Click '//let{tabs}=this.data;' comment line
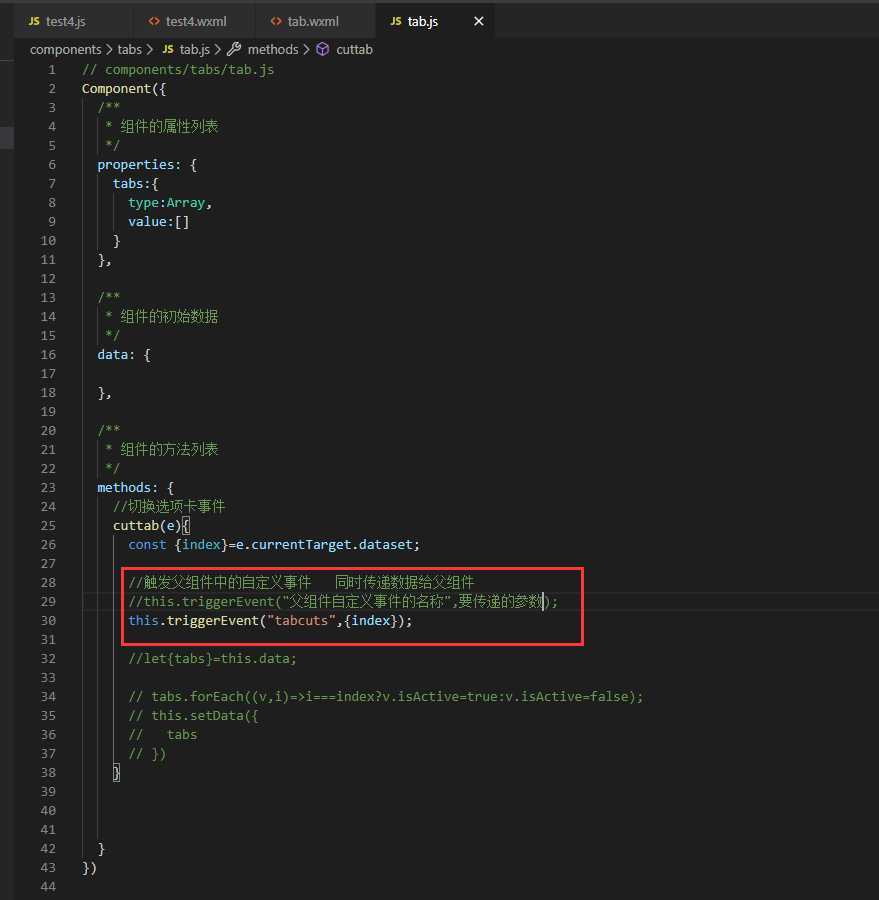This screenshot has width=879, height=900. (x=212, y=658)
